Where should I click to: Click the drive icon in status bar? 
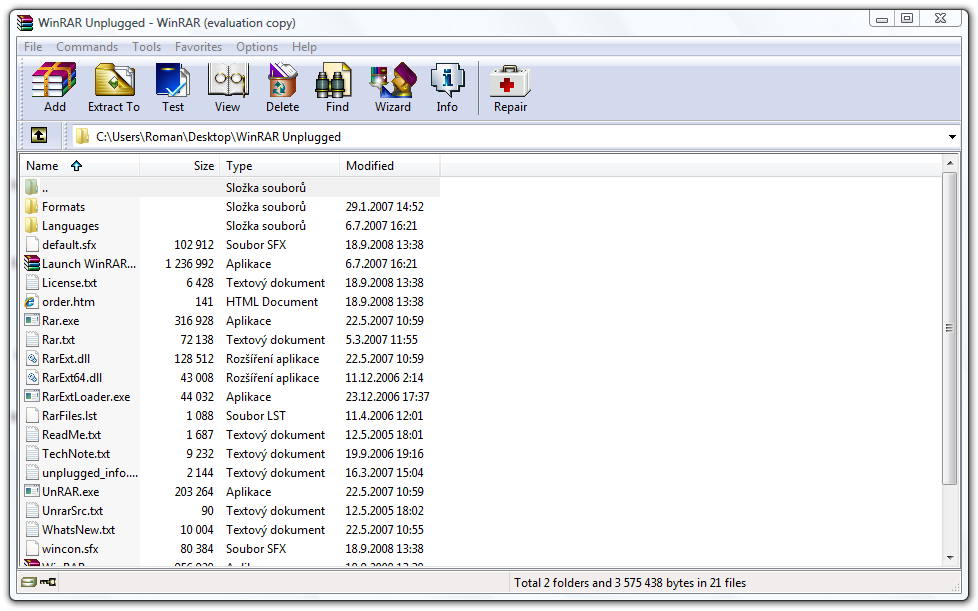coord(29,582)
